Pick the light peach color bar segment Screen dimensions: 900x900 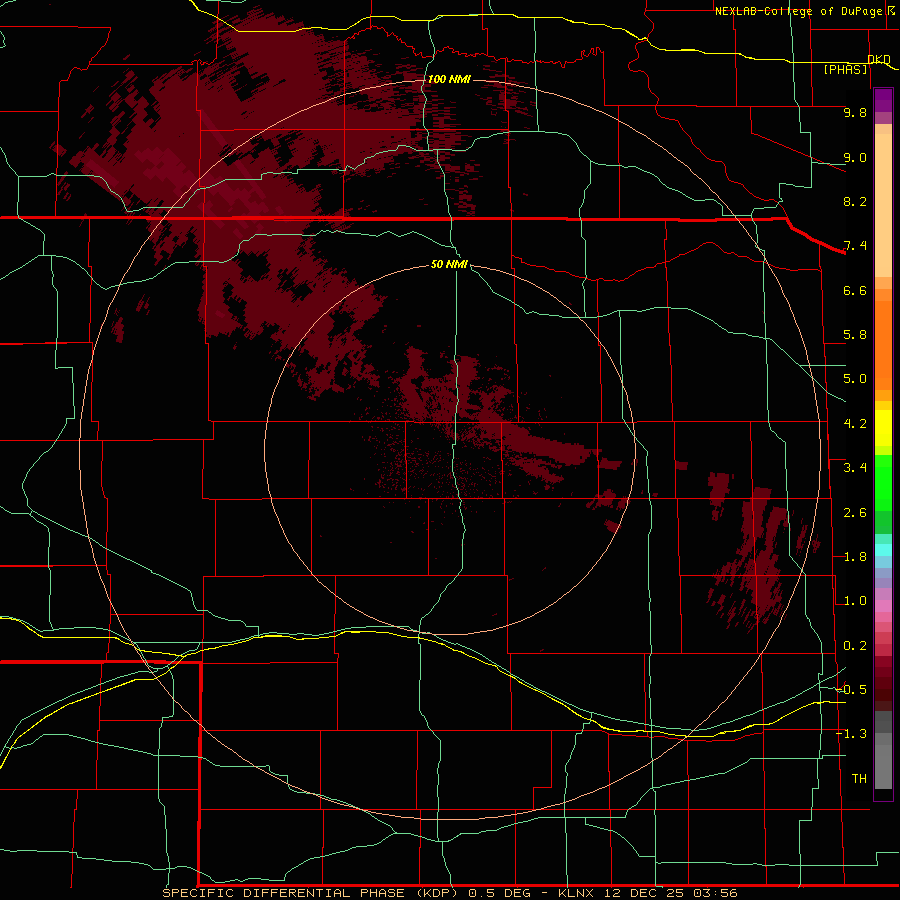pos(883,205)
